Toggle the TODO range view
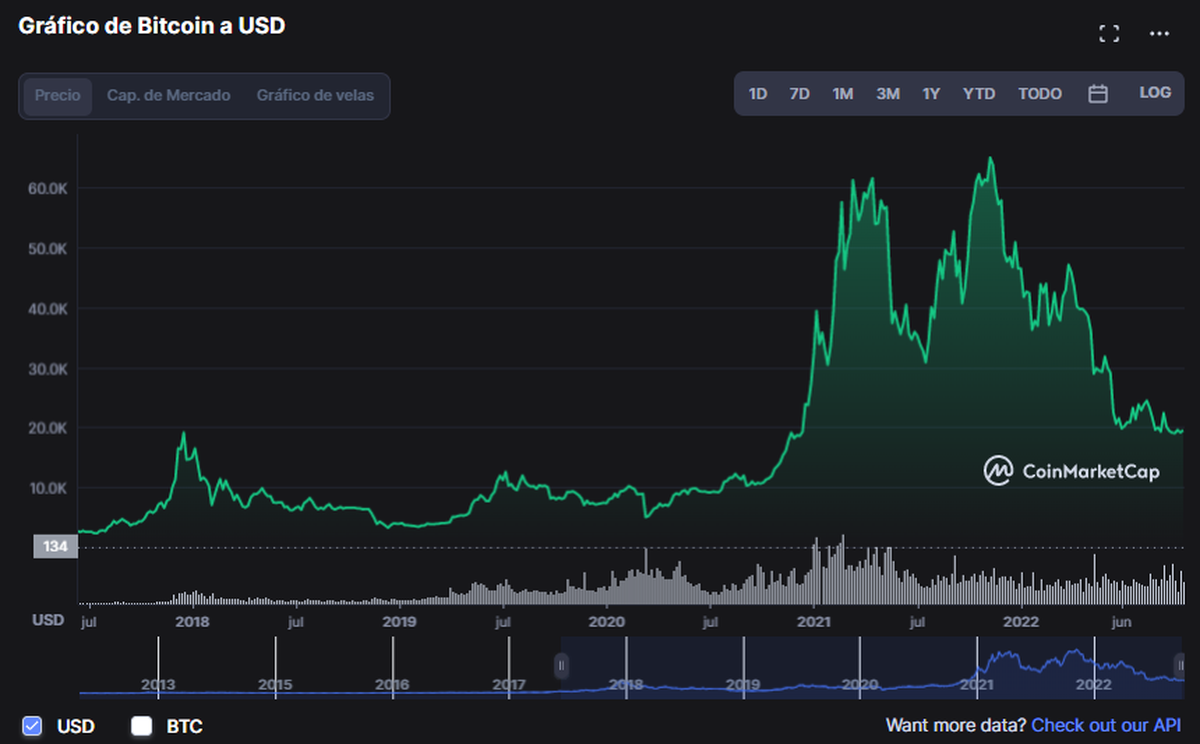The height and width of the screenshot is (744, 1200). click(x=1040, y=93)
